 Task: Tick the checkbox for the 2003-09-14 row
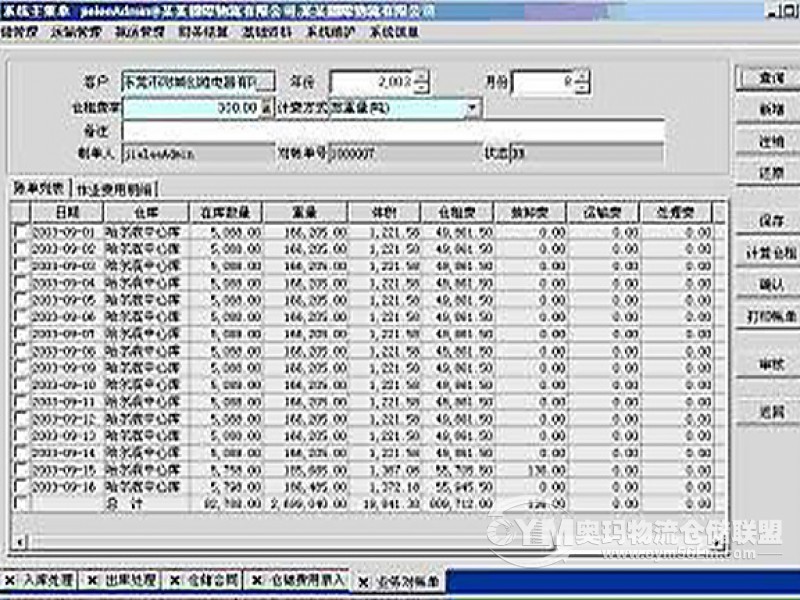[21, 453]
